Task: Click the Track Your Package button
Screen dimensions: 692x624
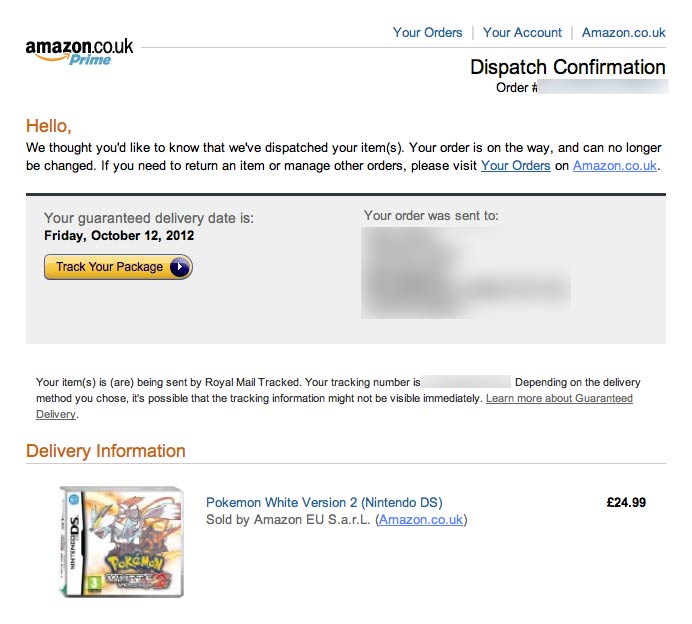Action: point(118,267)
